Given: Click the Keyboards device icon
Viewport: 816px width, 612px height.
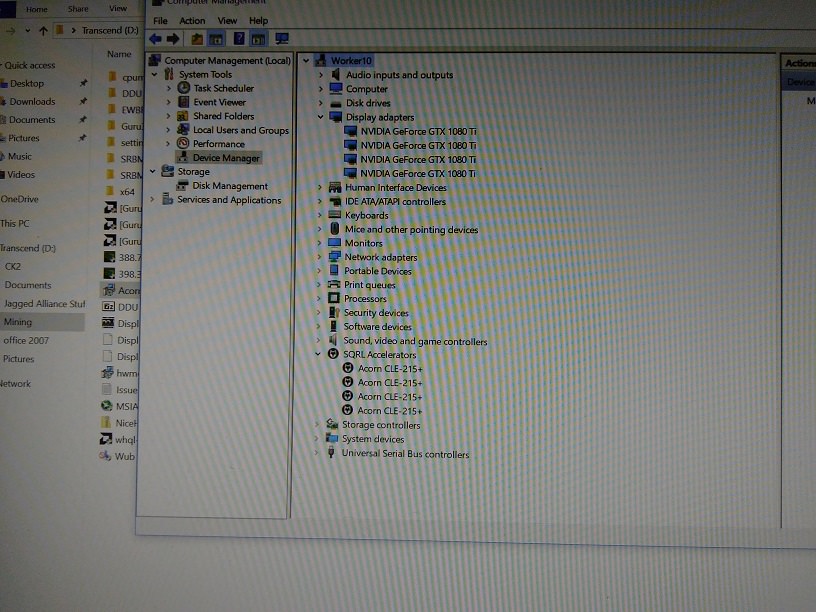Looking at the screenshot, I should point(335,214).
